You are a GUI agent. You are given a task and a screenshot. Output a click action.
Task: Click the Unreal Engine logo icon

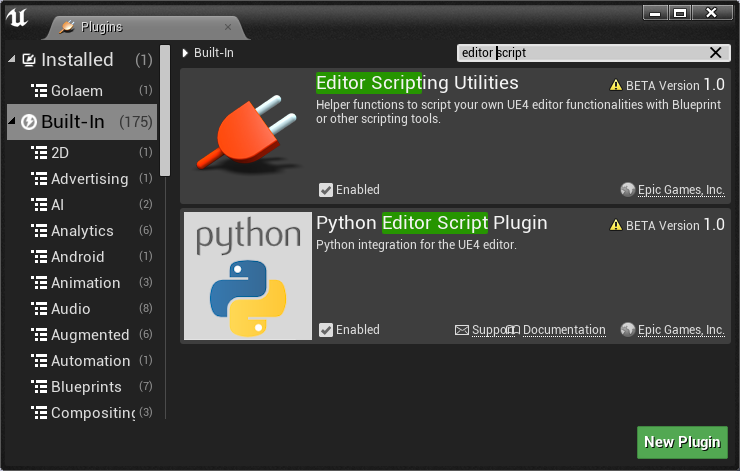click(x=17, y=17)
